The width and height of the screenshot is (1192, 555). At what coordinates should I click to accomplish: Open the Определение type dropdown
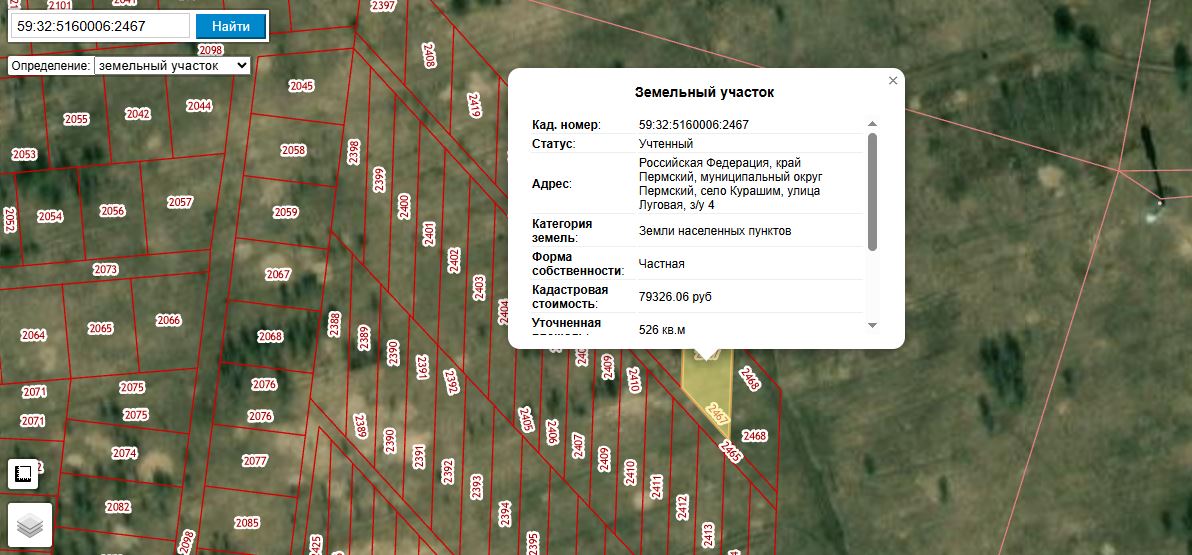pyautogui.click(x=172, y=65)
